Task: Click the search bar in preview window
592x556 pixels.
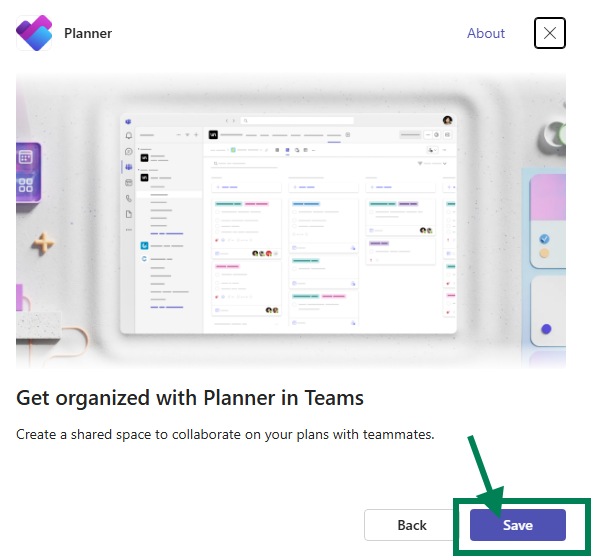Action: tap(298, 120)
